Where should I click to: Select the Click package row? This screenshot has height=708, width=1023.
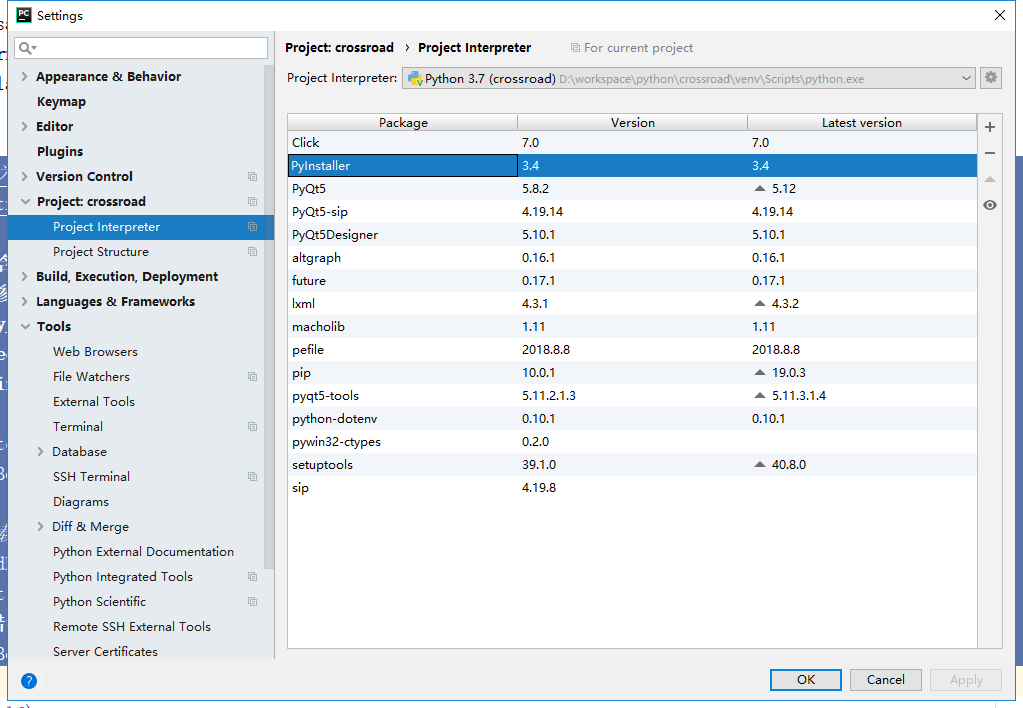tap(632, 142)
